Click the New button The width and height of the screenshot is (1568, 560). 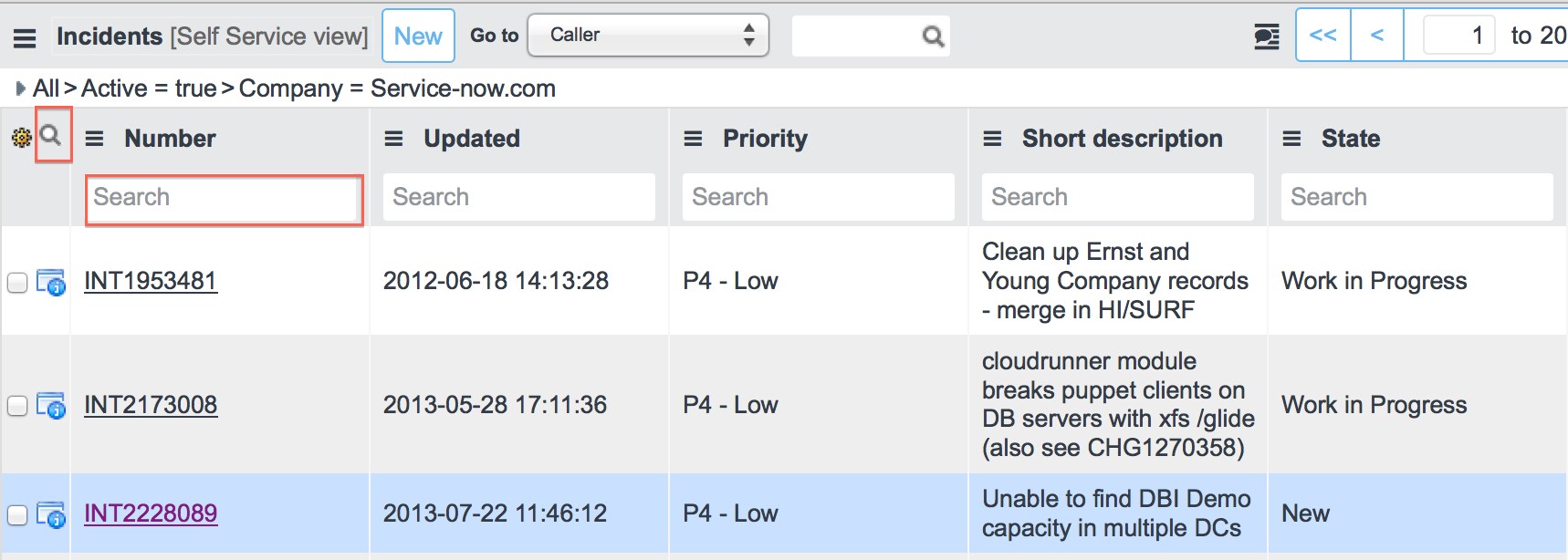(418, 36)
